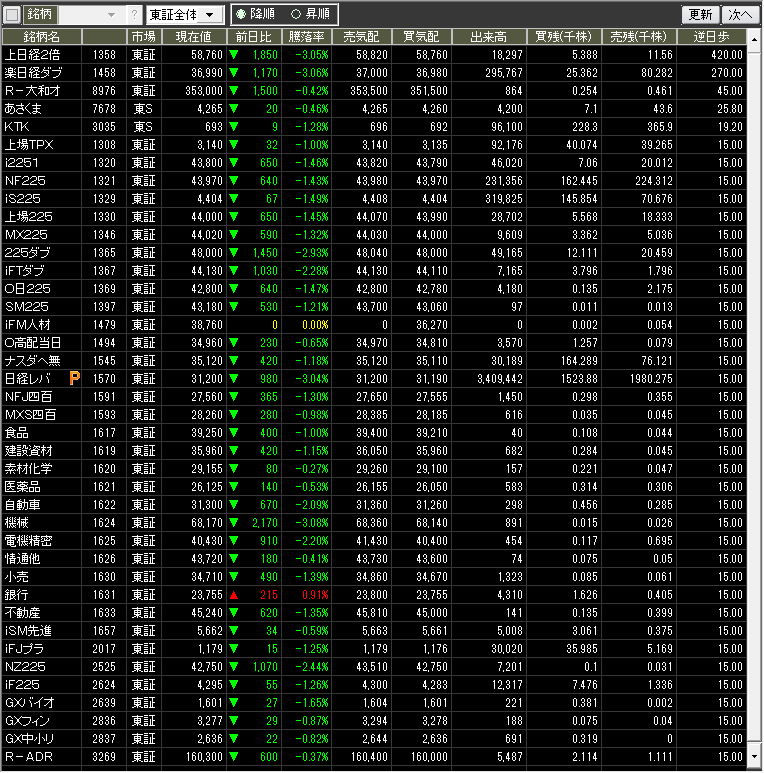Screen dimensions: 764x773
Task: Click the green down arrow in 楽日経ダブ row
Action: point(234,72)
